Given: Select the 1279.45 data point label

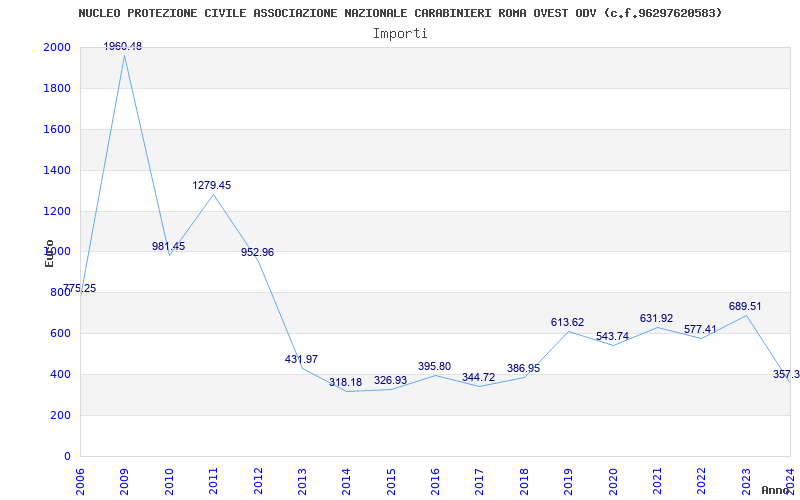Looking at the screenshot, I should 212,186.
